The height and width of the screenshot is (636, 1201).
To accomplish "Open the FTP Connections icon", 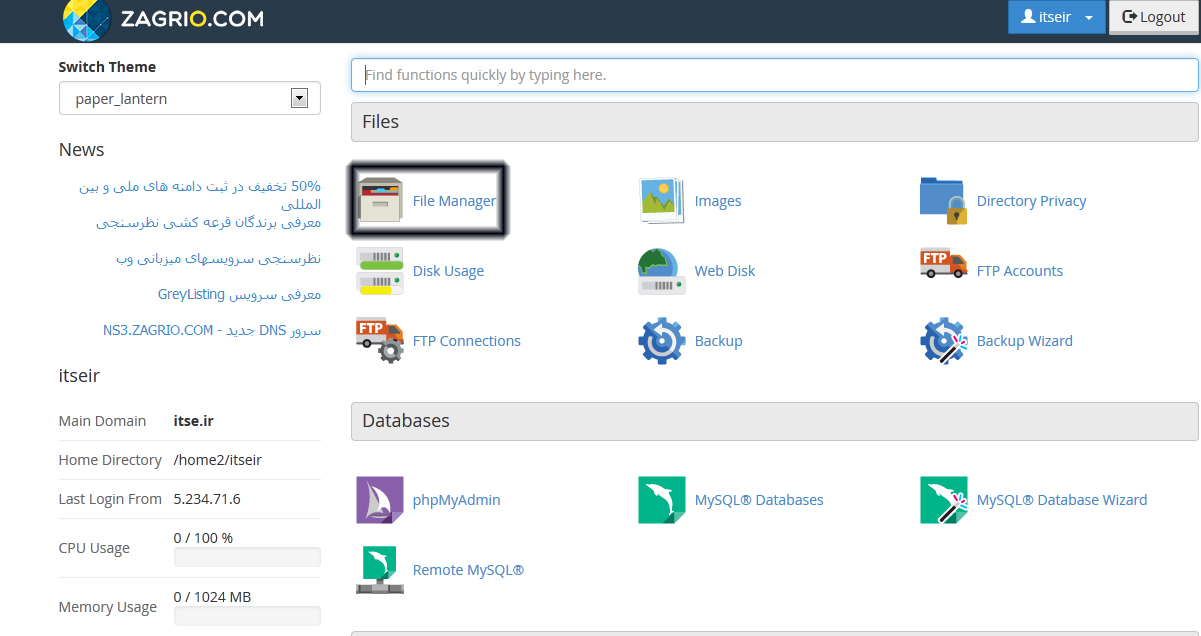I will coord(380,341).
